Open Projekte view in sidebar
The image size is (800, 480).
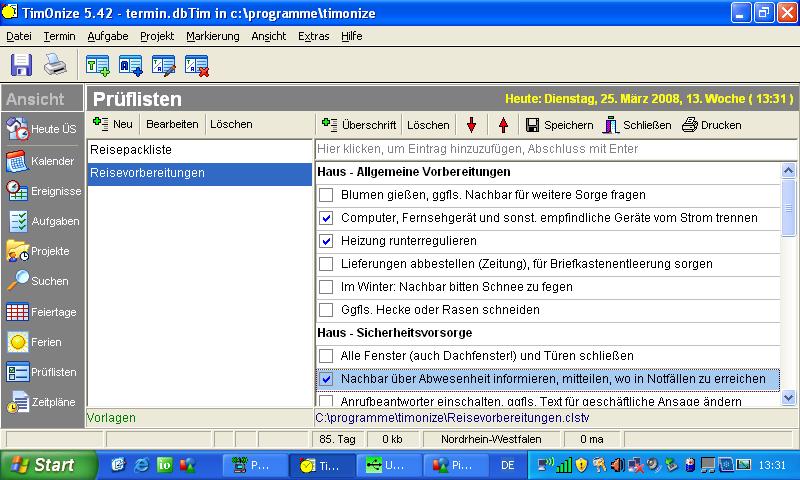(41, 251)
